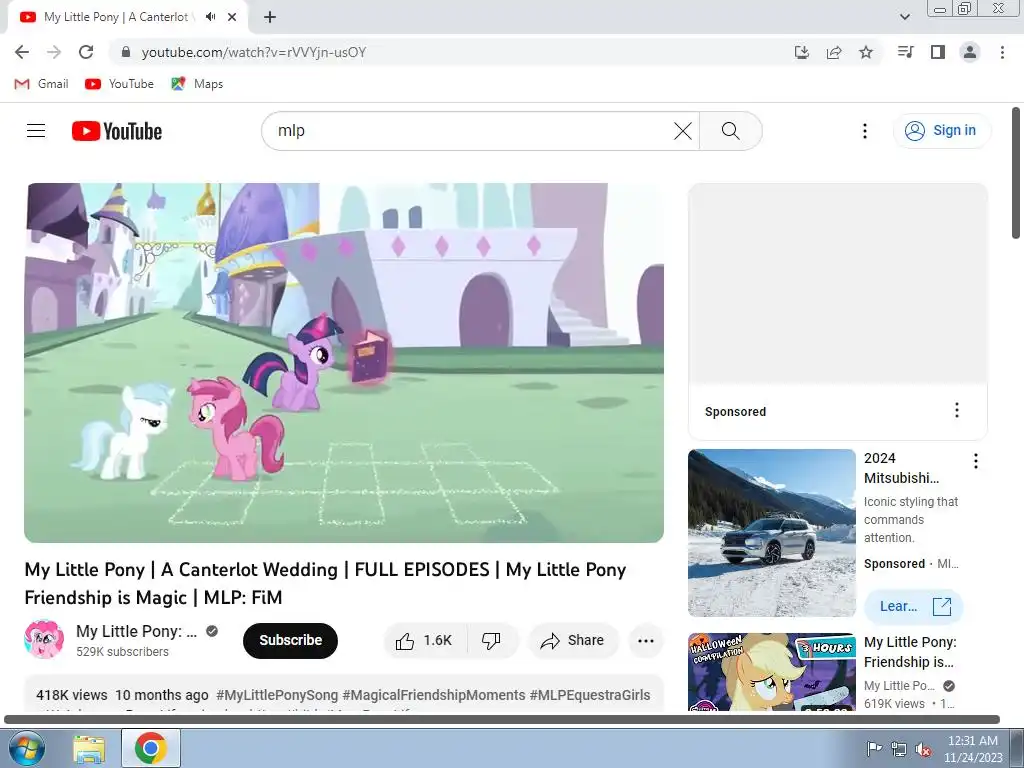
Task: Open Gmail bookmark
Action: [x=41, y=84]
